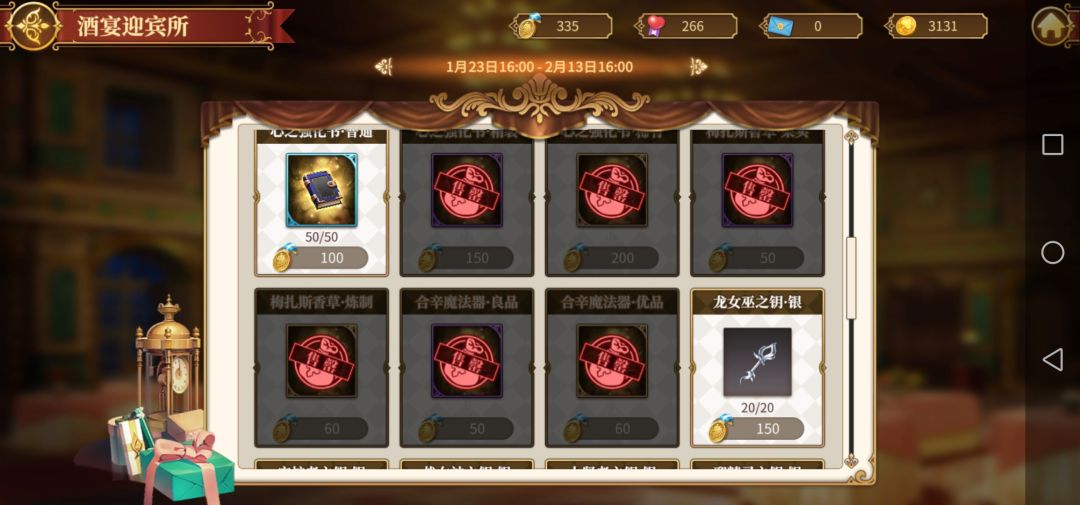This screenshot has height=505, width=1080.
Task: Tap the gold coin balance 3131
Action: 937,26
